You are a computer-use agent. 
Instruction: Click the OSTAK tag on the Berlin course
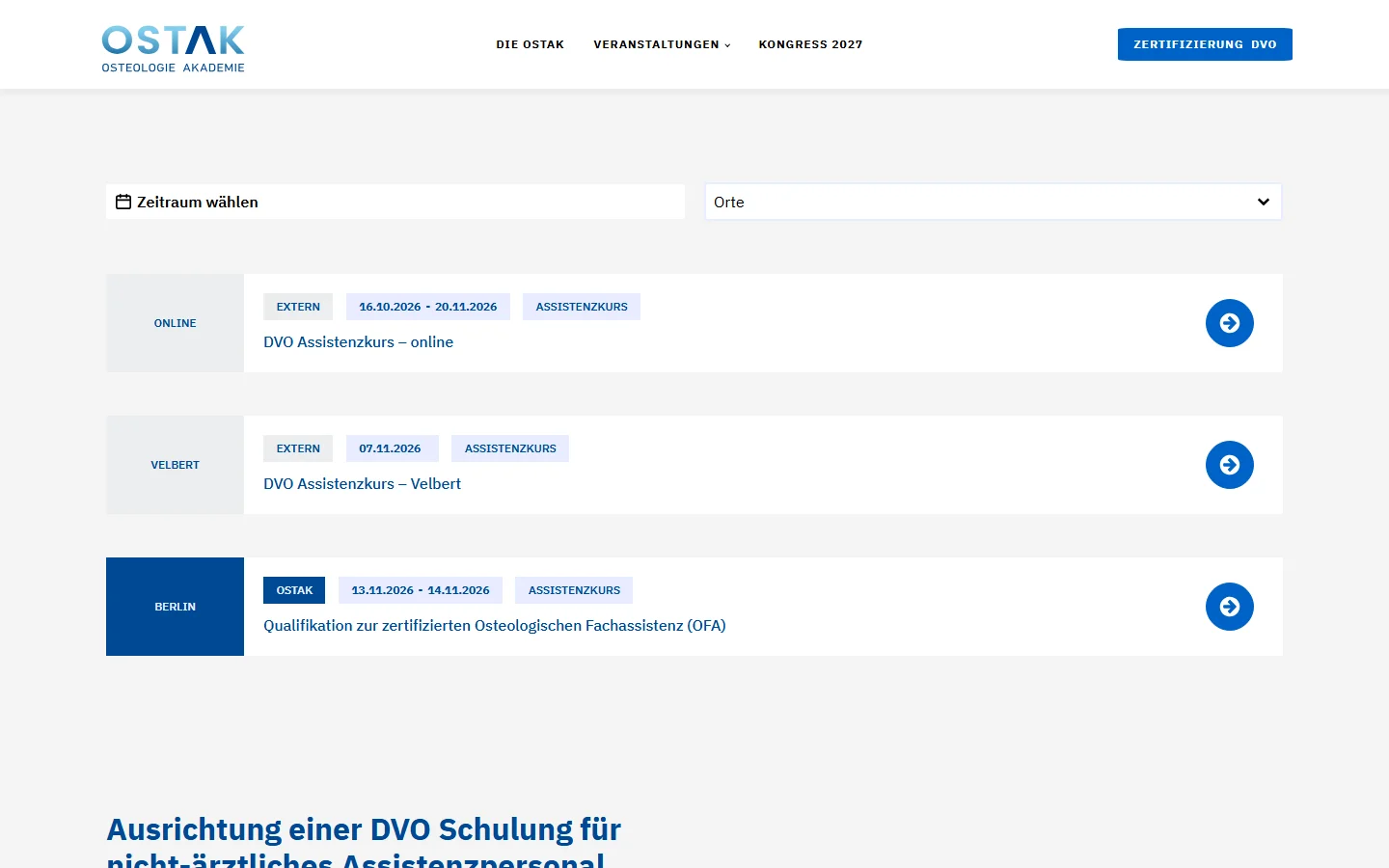pos(294,590)
